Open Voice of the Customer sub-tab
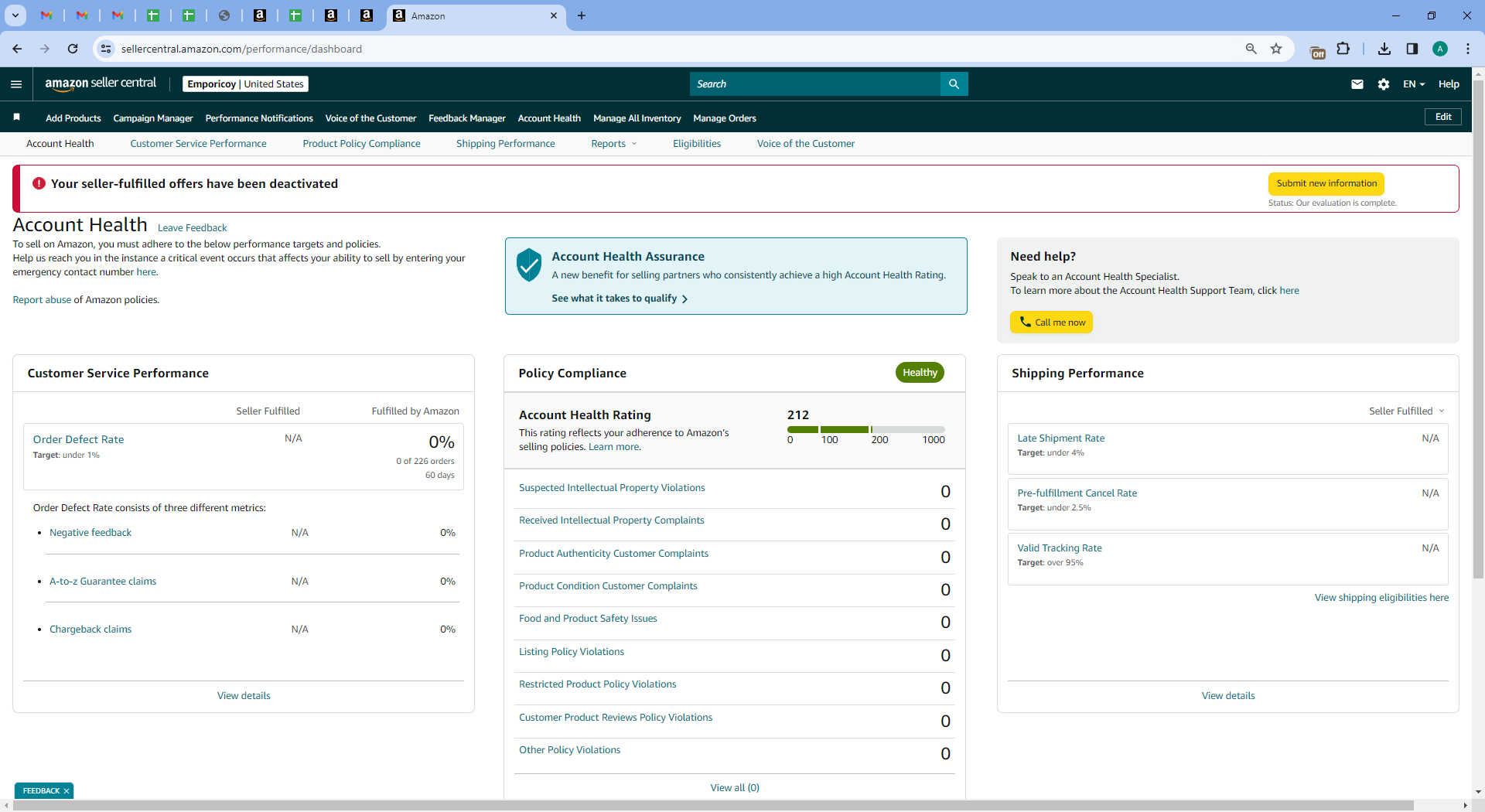Image resolution: width=1485 pixels, height=812 pixels. 806,144
